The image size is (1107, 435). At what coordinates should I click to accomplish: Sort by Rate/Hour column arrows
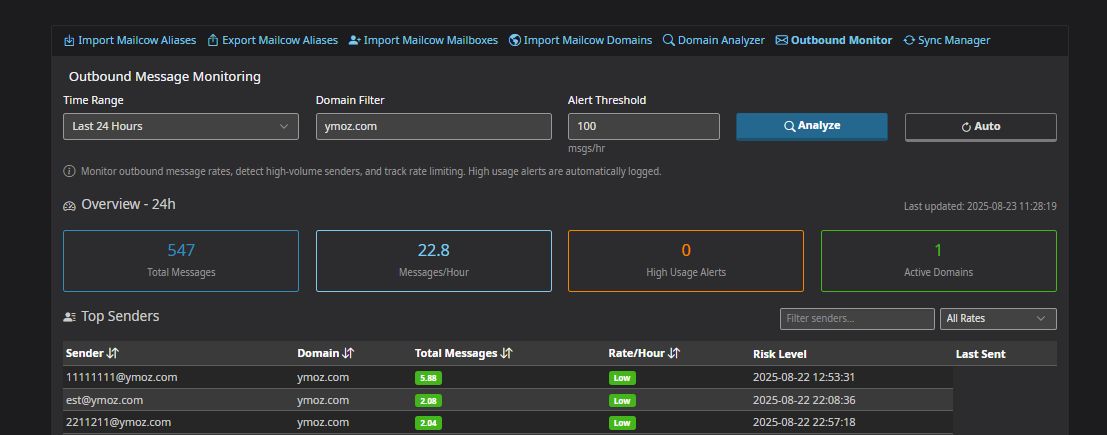point(674,353)
